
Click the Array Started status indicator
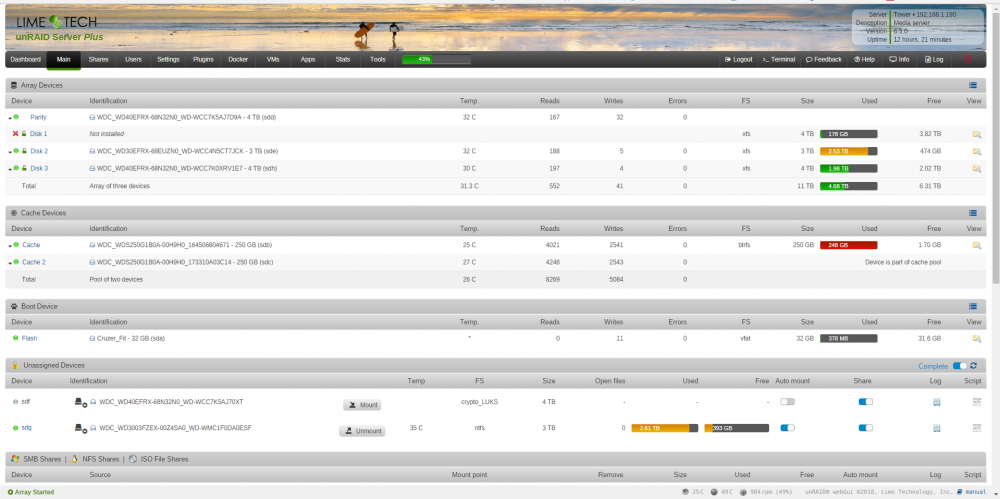[31, 492]
